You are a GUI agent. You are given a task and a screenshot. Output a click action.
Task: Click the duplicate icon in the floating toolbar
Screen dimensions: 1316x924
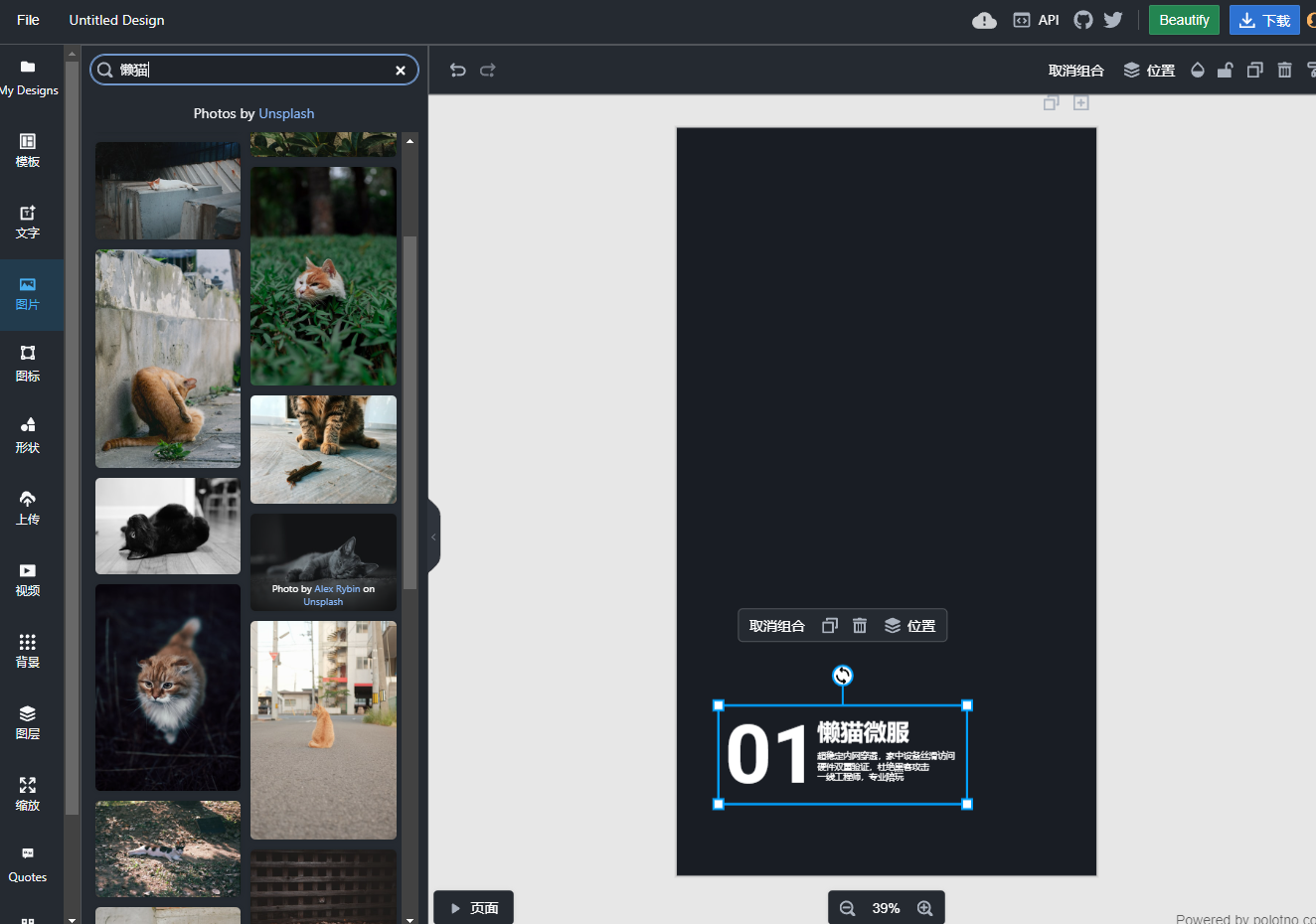(x=830, y=626)
